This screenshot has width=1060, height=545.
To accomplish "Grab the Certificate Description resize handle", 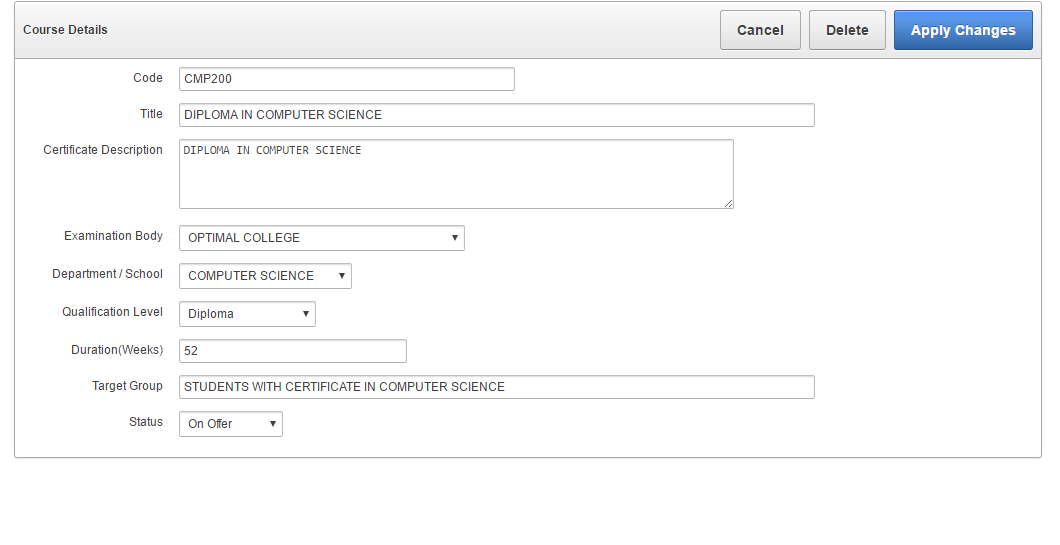I will pos(728,203).
